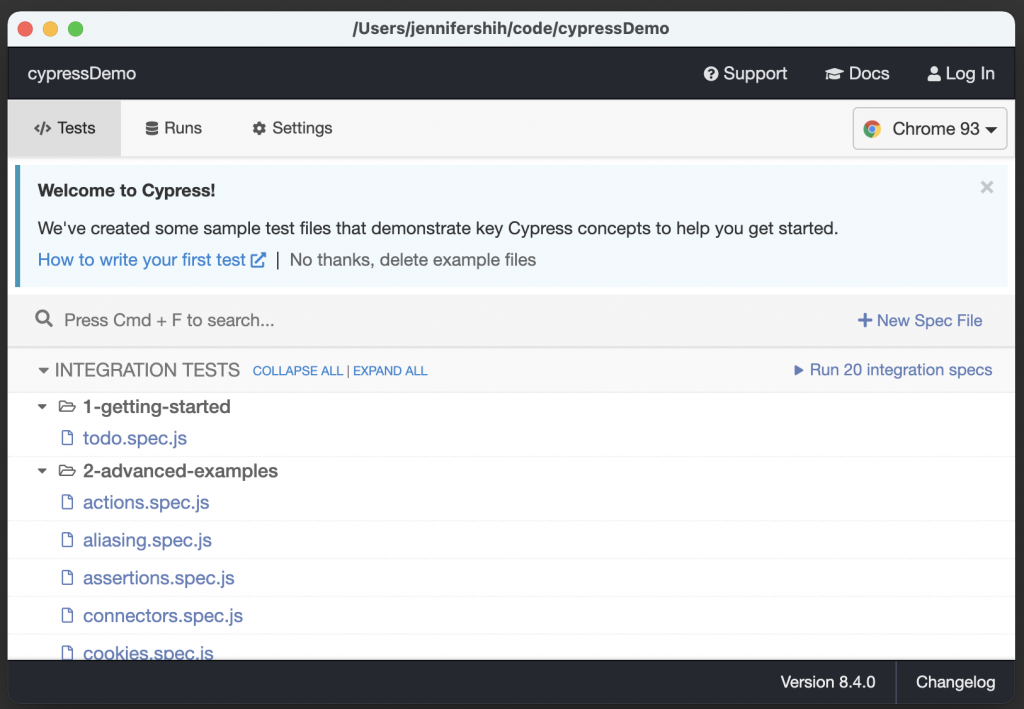Click the assertions.spec.js file icon
The width and height of the screenshot is (1024, 709).
[67, 578]
